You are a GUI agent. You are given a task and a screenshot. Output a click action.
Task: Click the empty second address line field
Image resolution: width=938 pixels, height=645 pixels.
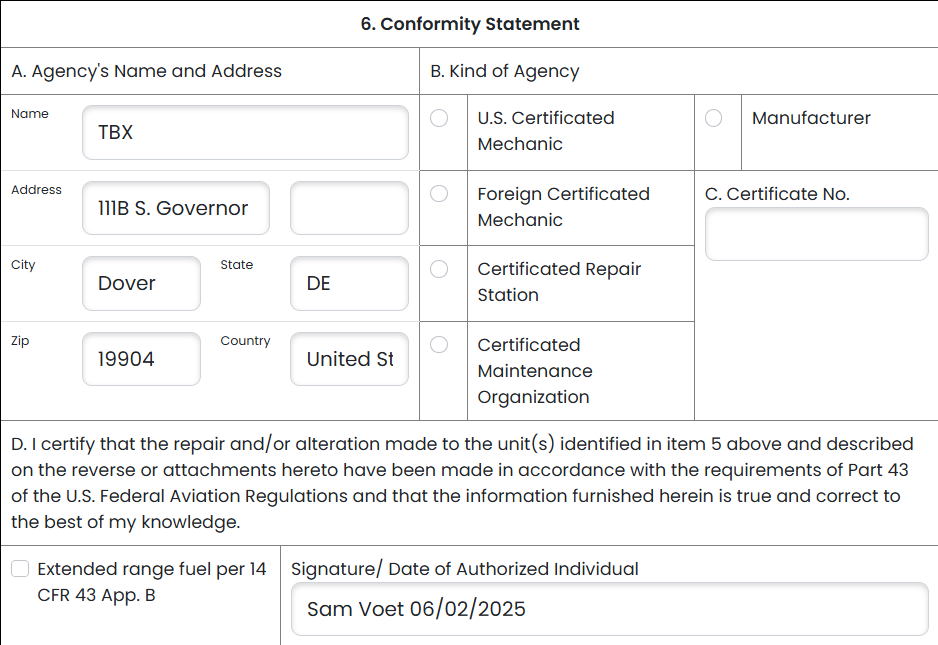tap(349, 208)
